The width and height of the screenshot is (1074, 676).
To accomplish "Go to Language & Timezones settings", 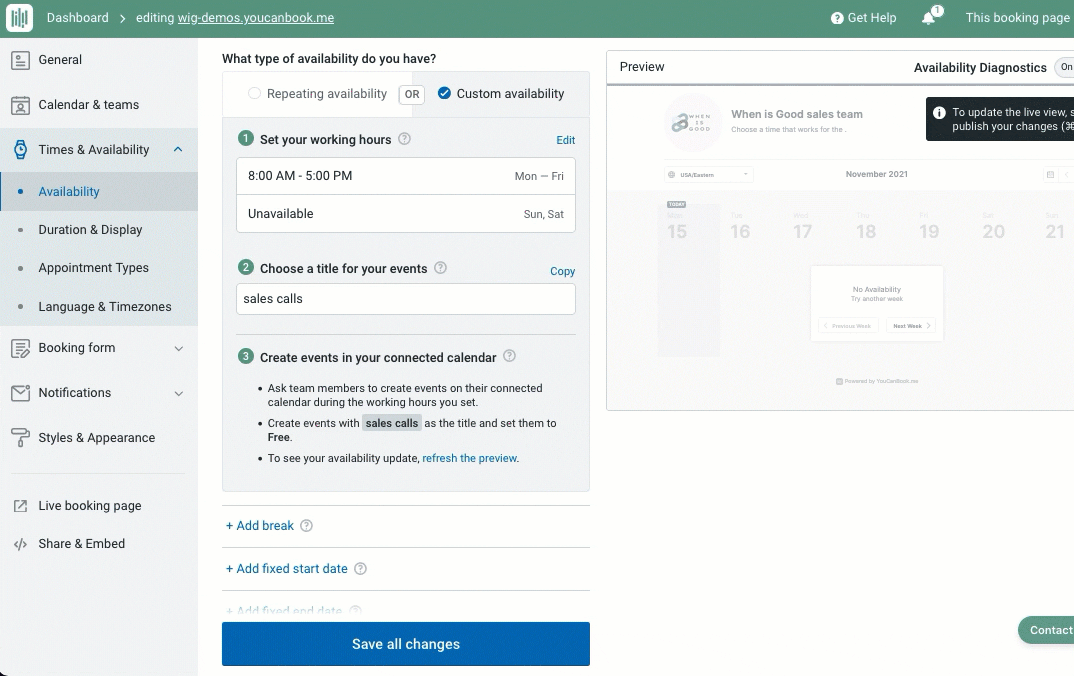I will click(x=105, y=306).
